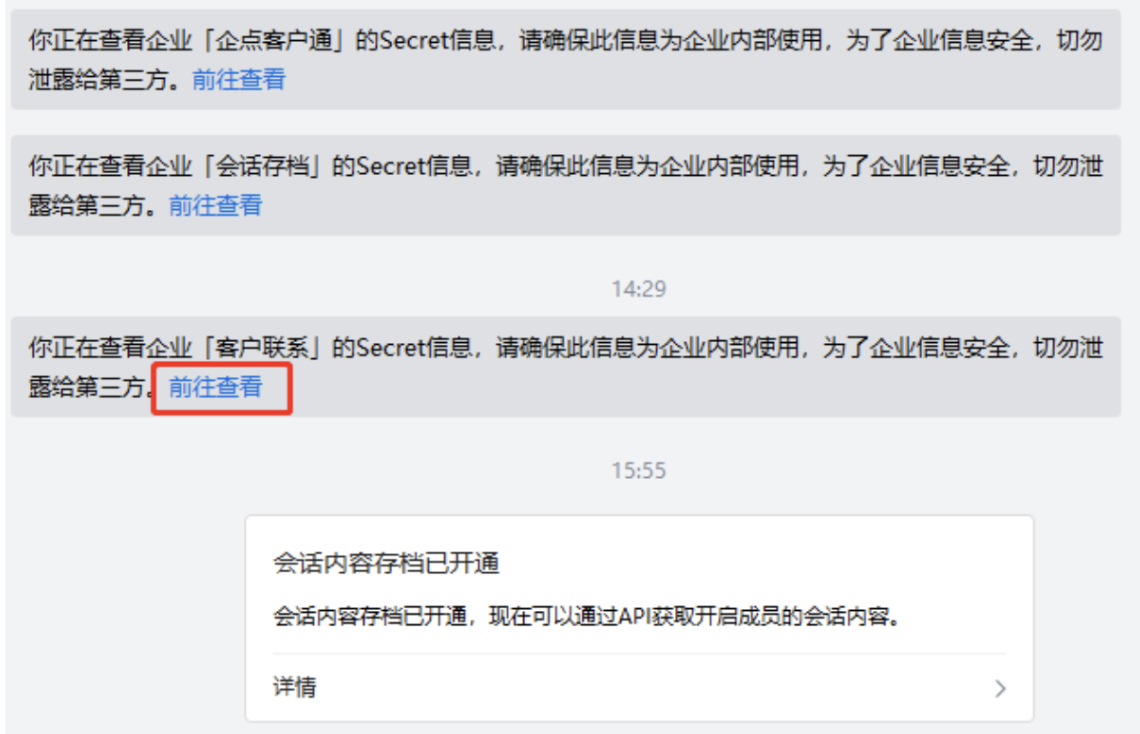Click 露给第三方 text beside the red-boxed link

(87, 387)
